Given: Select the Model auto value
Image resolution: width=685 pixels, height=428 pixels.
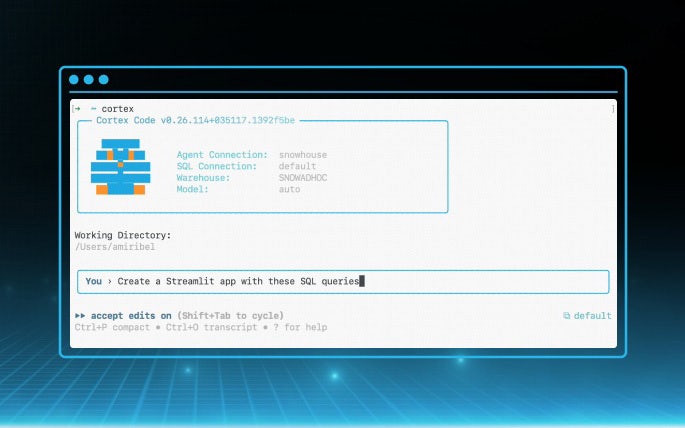Looking at the screenshot, I should point(289,189).
